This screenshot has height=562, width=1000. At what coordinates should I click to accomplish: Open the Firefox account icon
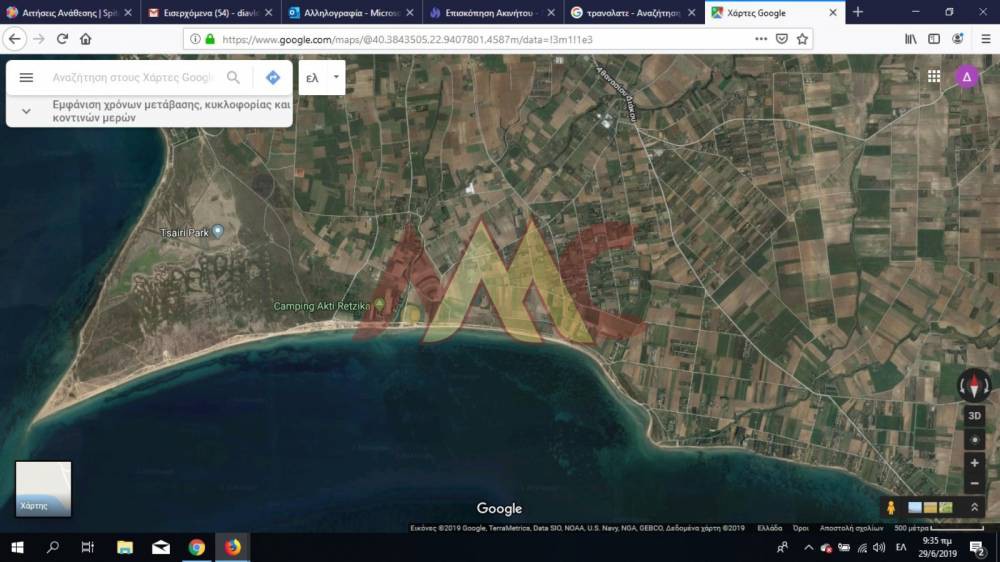click(x=957, y=39)
